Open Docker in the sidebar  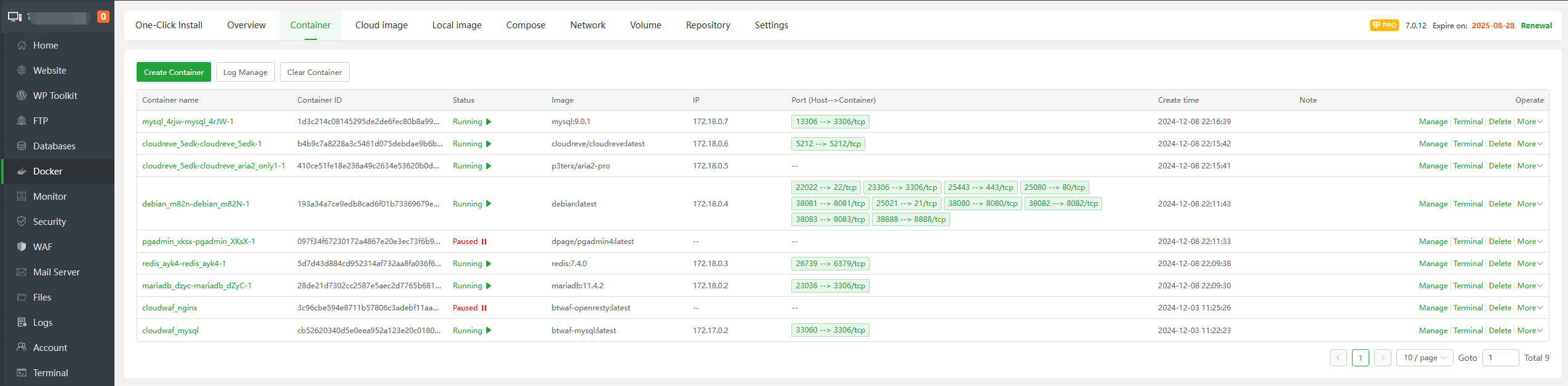pyautogui.click(x=47, y=171)
